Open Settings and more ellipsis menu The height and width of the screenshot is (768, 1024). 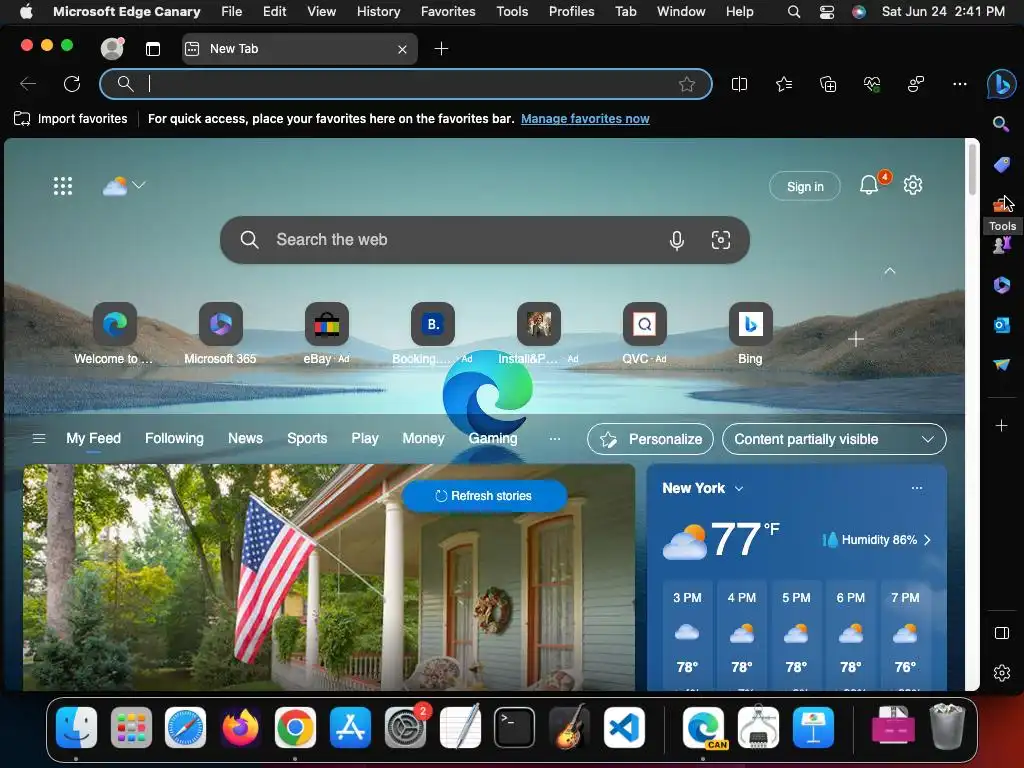pos(959,84)
